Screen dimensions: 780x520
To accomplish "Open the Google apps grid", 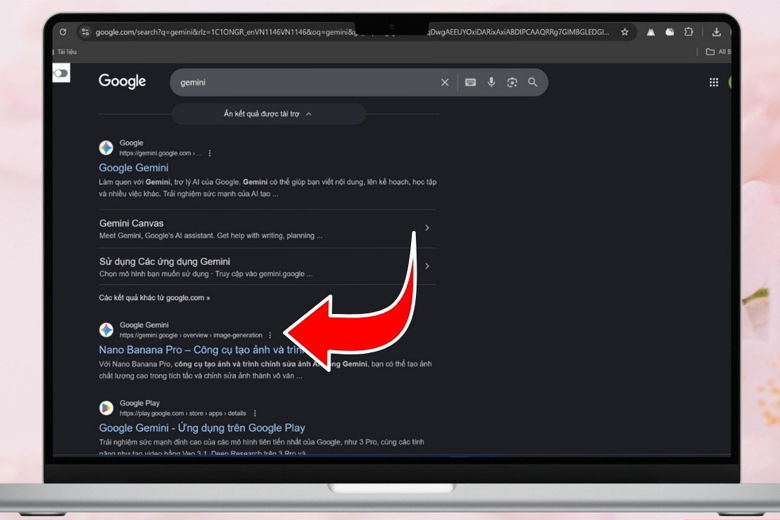I will 714,82.
